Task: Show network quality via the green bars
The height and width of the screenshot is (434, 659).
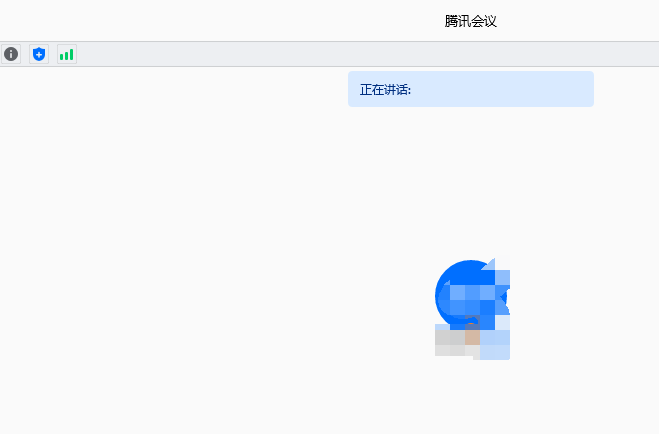Action: coord(67,54)
